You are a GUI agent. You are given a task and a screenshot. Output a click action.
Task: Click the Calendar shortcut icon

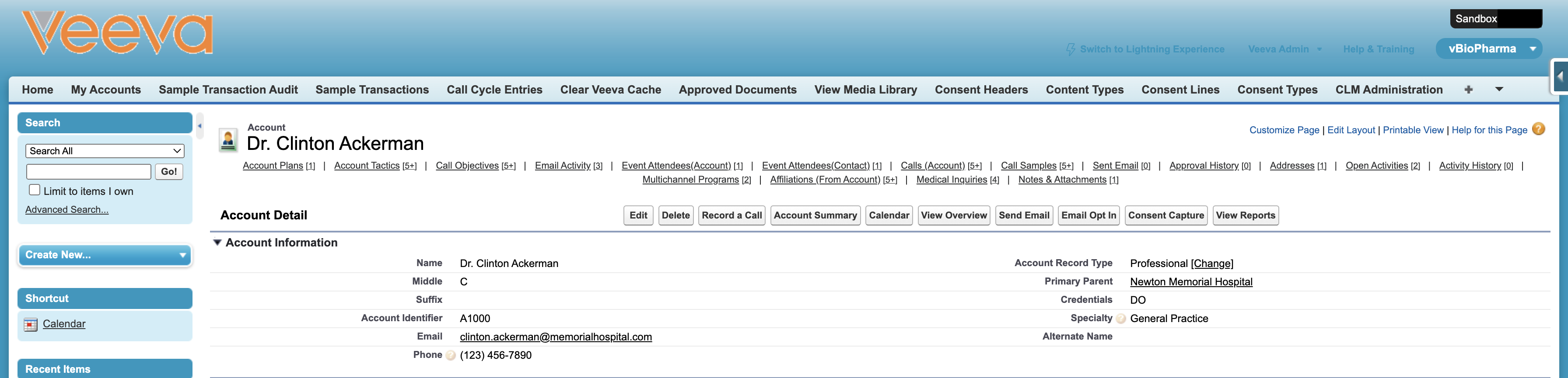(31, 325)
